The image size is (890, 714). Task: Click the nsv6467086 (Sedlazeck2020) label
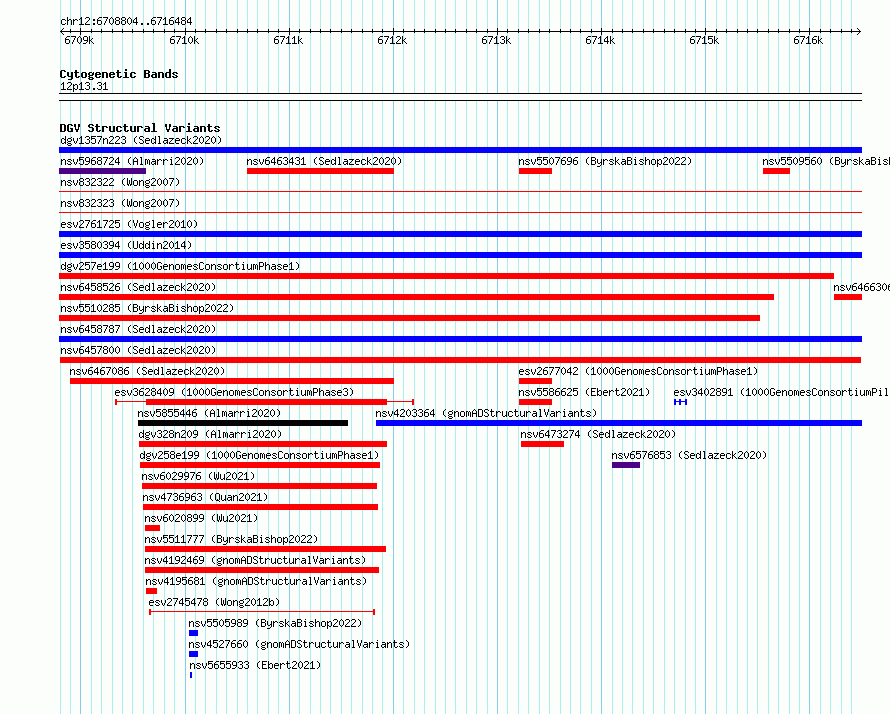pos(147,371)
